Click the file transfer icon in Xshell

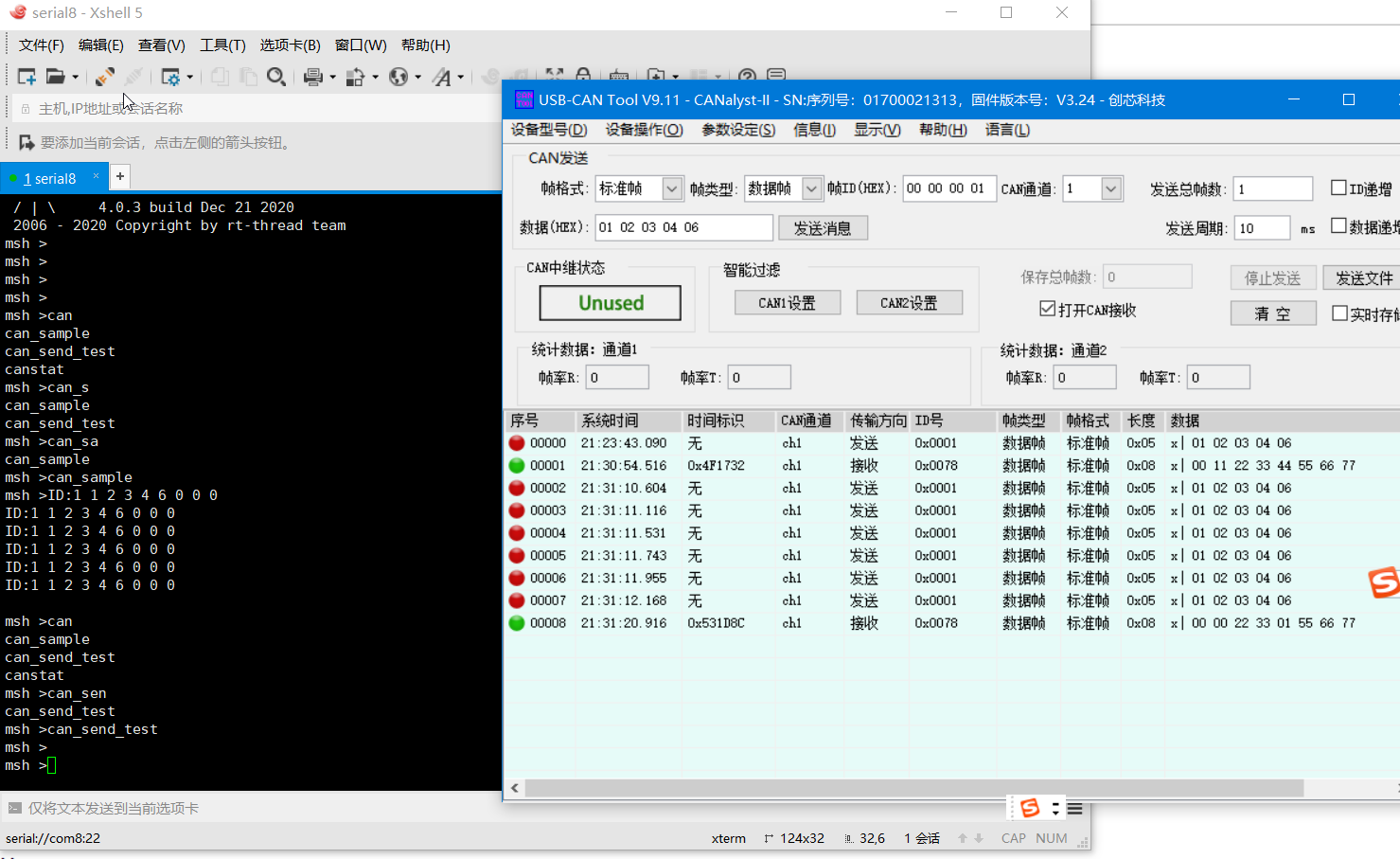(356, 77)
